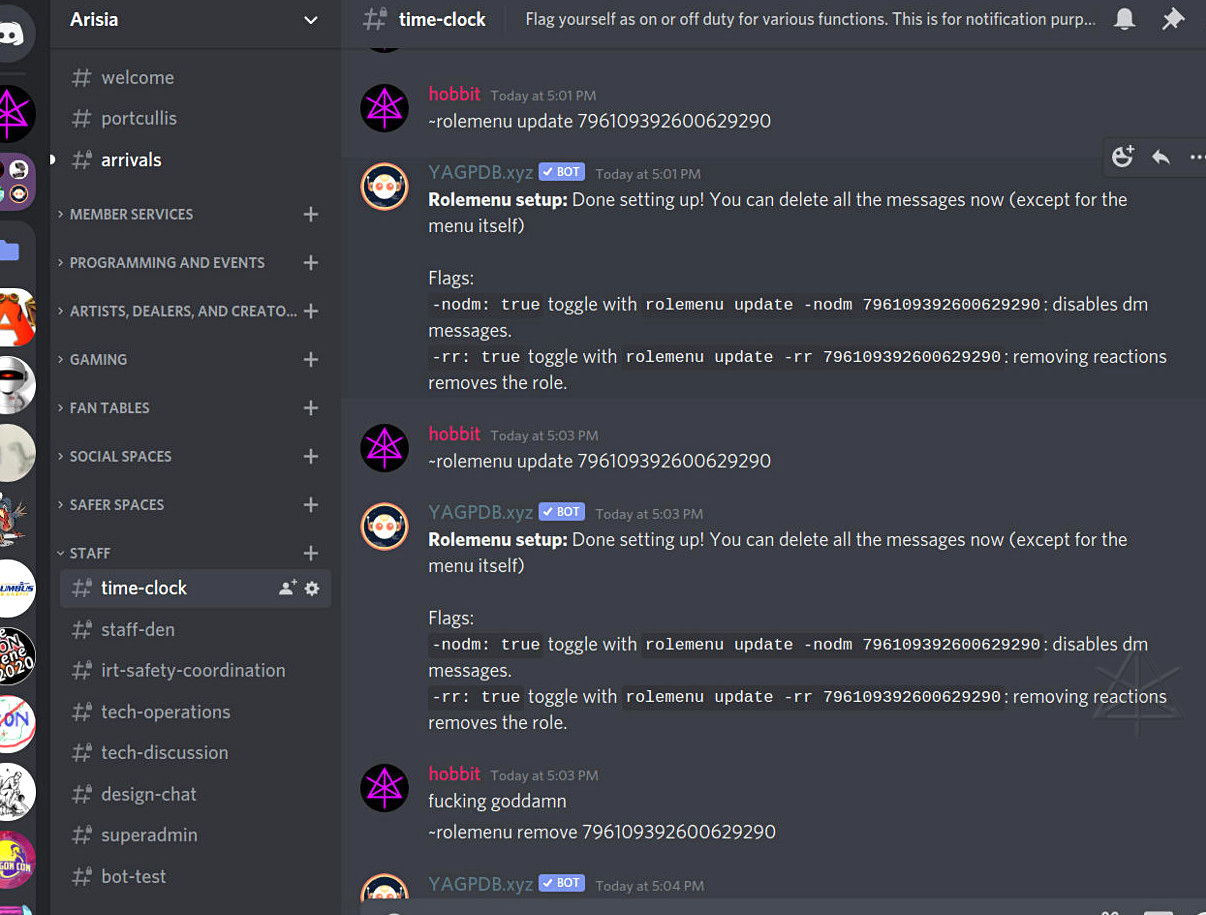Viewport: 1206px width, 915px height.
Task: Create invite for time-clock channel
Action: tap(287, 588)
